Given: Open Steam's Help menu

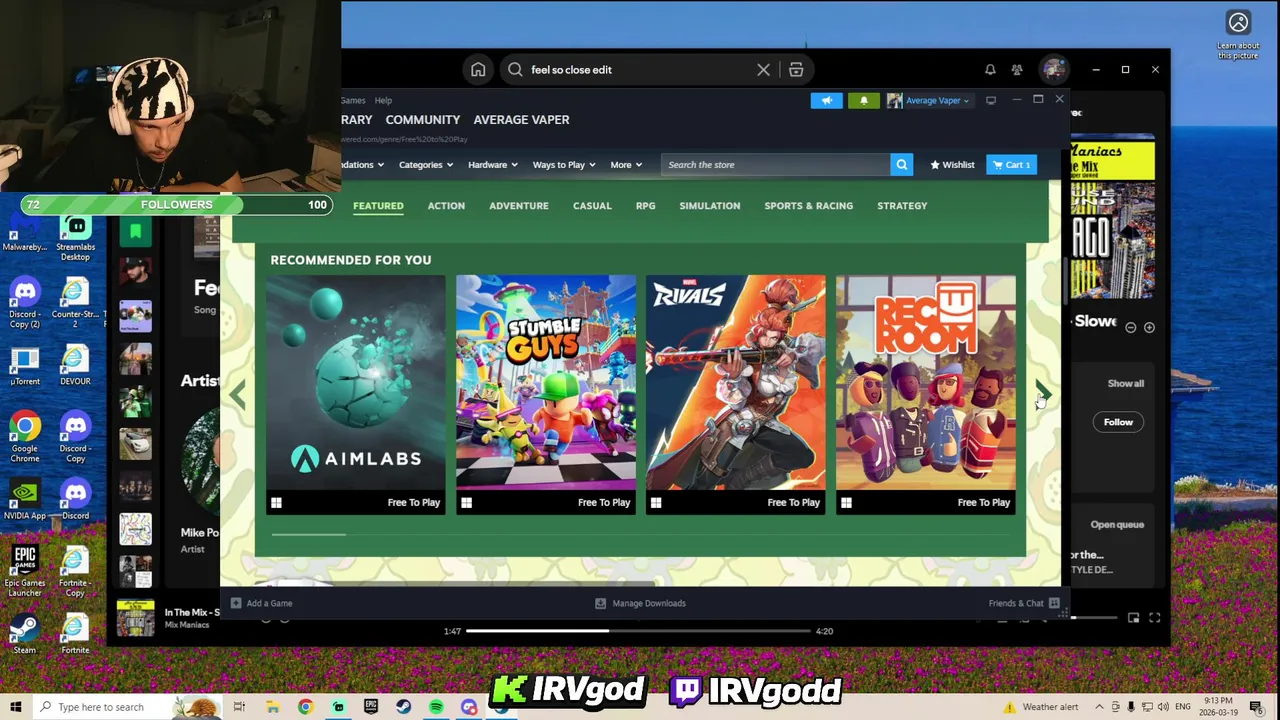Looking at the screenshot, I should pyautogui.click(x=383, y=100).
